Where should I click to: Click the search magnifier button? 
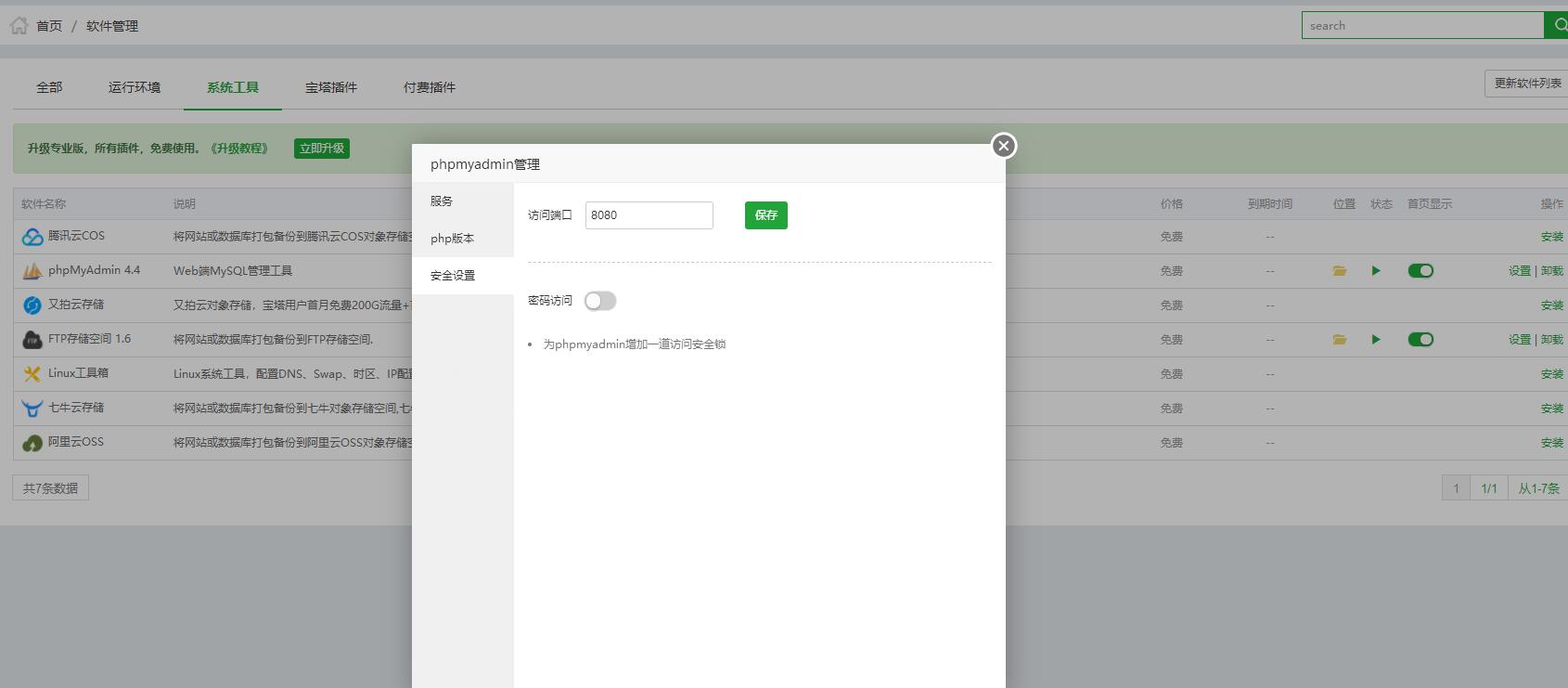1557,25
